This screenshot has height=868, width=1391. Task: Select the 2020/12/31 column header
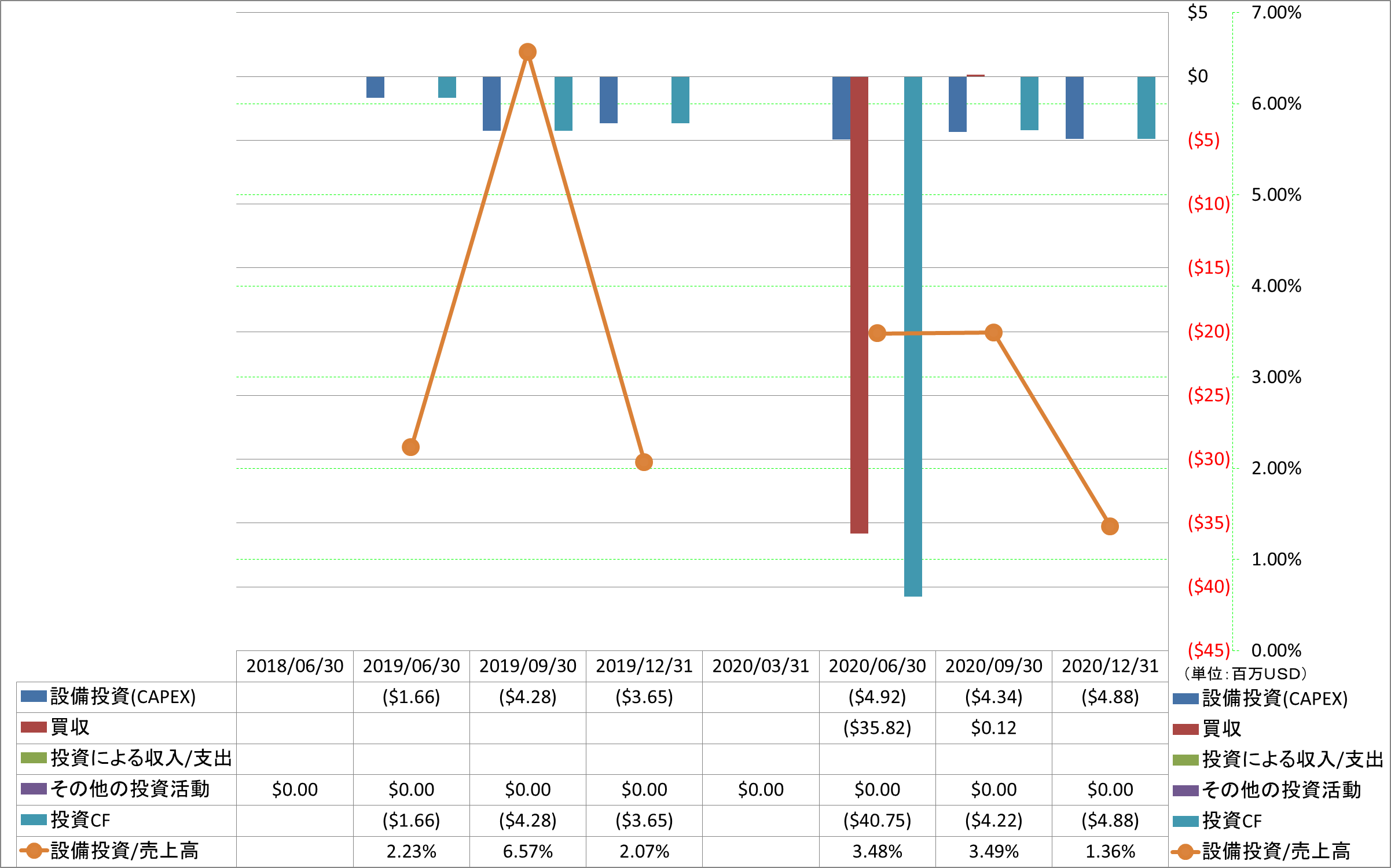coord(1110,666)
